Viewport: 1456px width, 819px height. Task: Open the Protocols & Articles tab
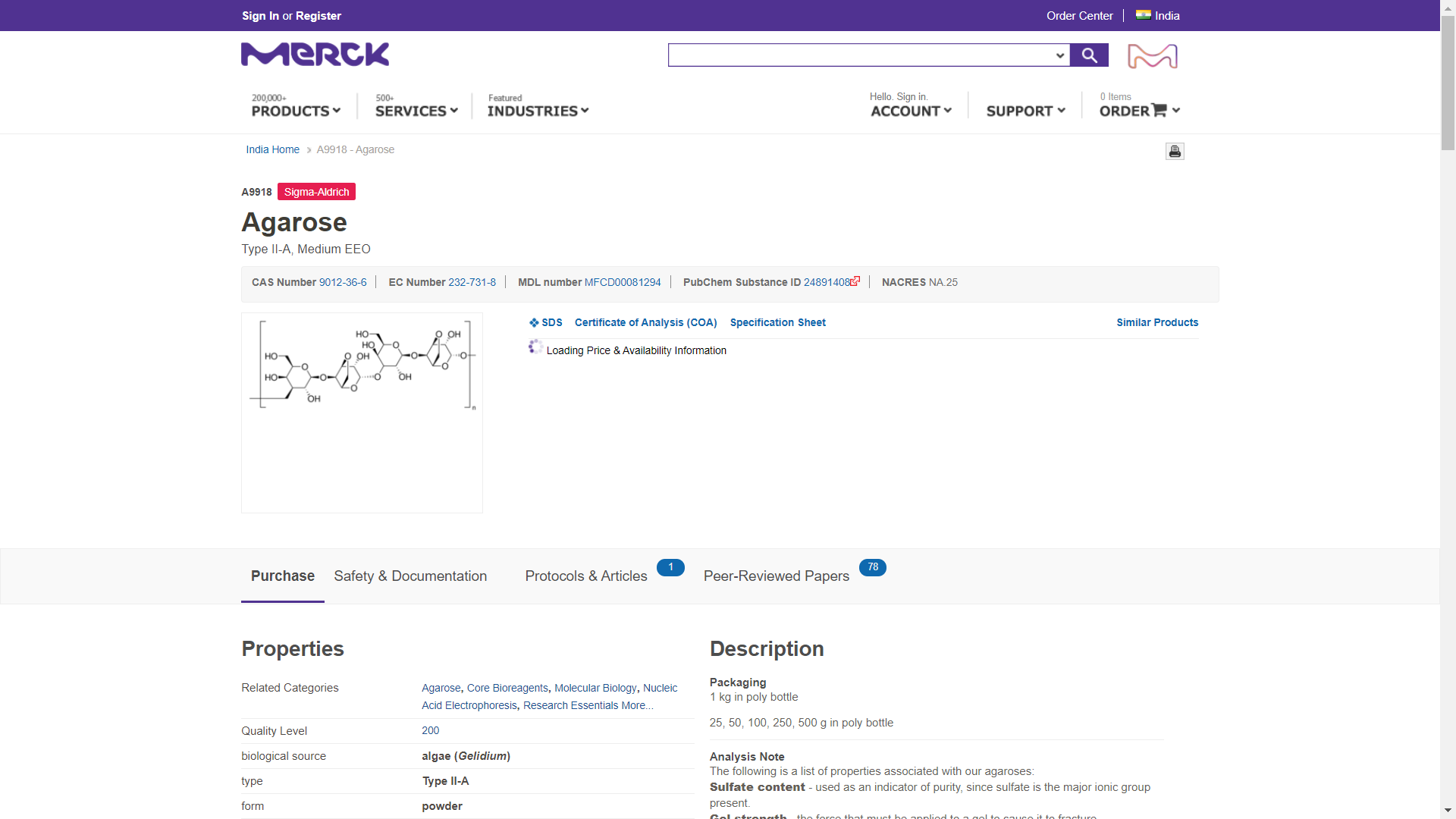tap(586, 576)
